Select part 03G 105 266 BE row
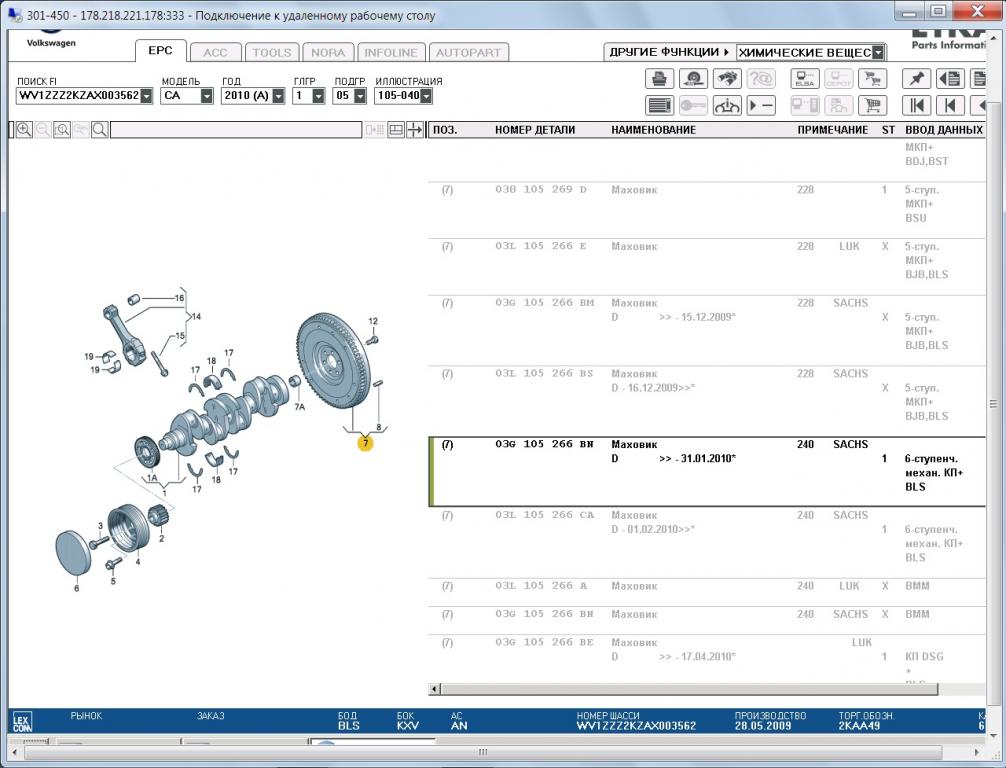Screen dimensions: 1006x768 [706, 658]
